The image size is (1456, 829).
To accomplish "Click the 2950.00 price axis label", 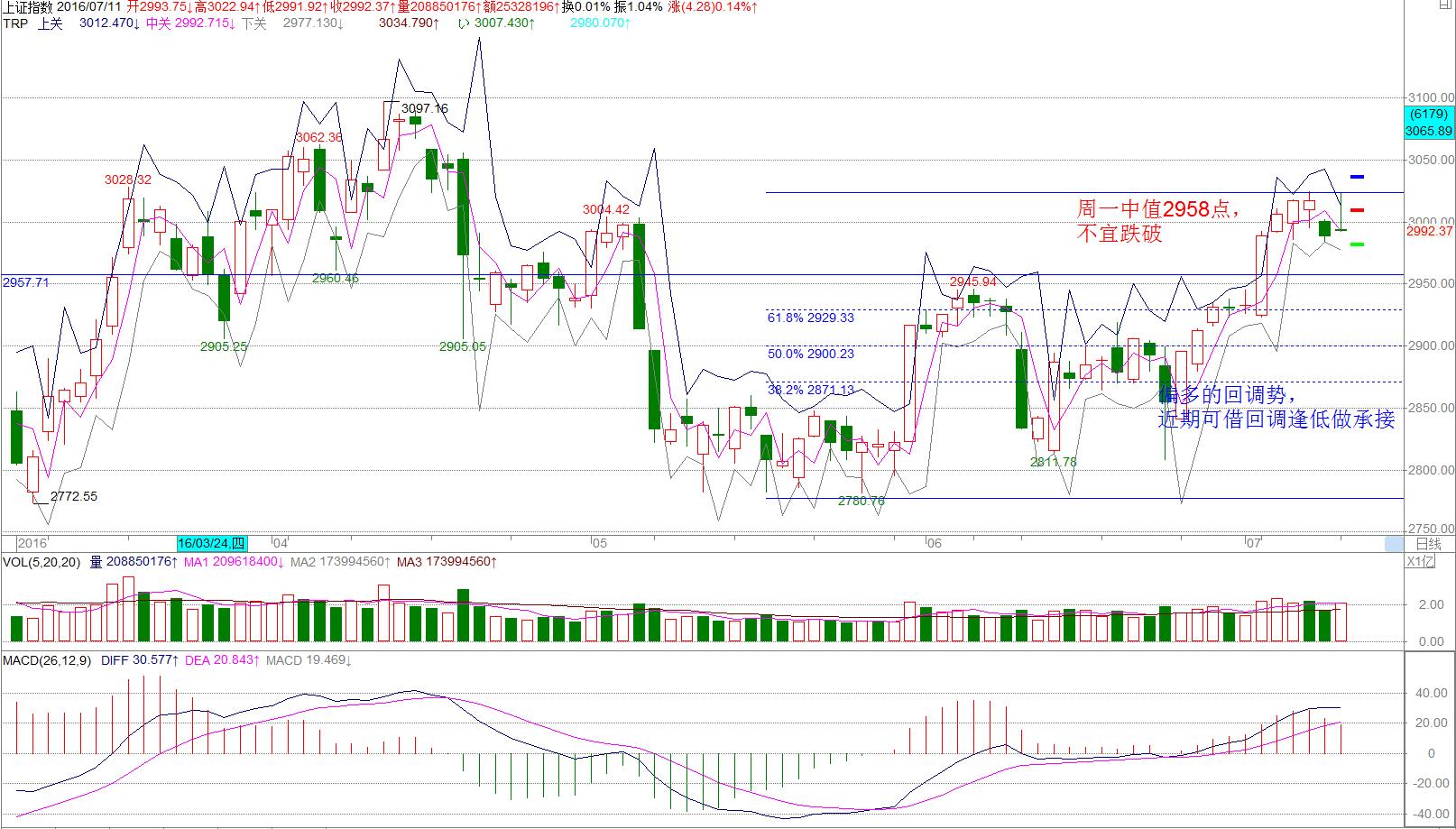I will point(1431,284).
